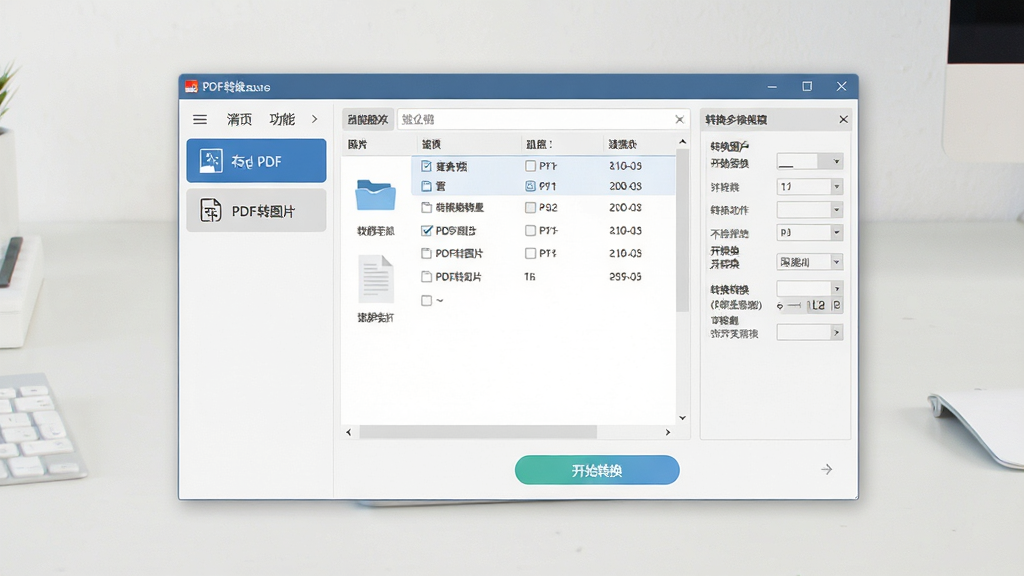Image resolution: width=1024 pixels, height=576 pixels.
Task: Toggle left checkbox in the P91 row
Action: pos(426,186)
